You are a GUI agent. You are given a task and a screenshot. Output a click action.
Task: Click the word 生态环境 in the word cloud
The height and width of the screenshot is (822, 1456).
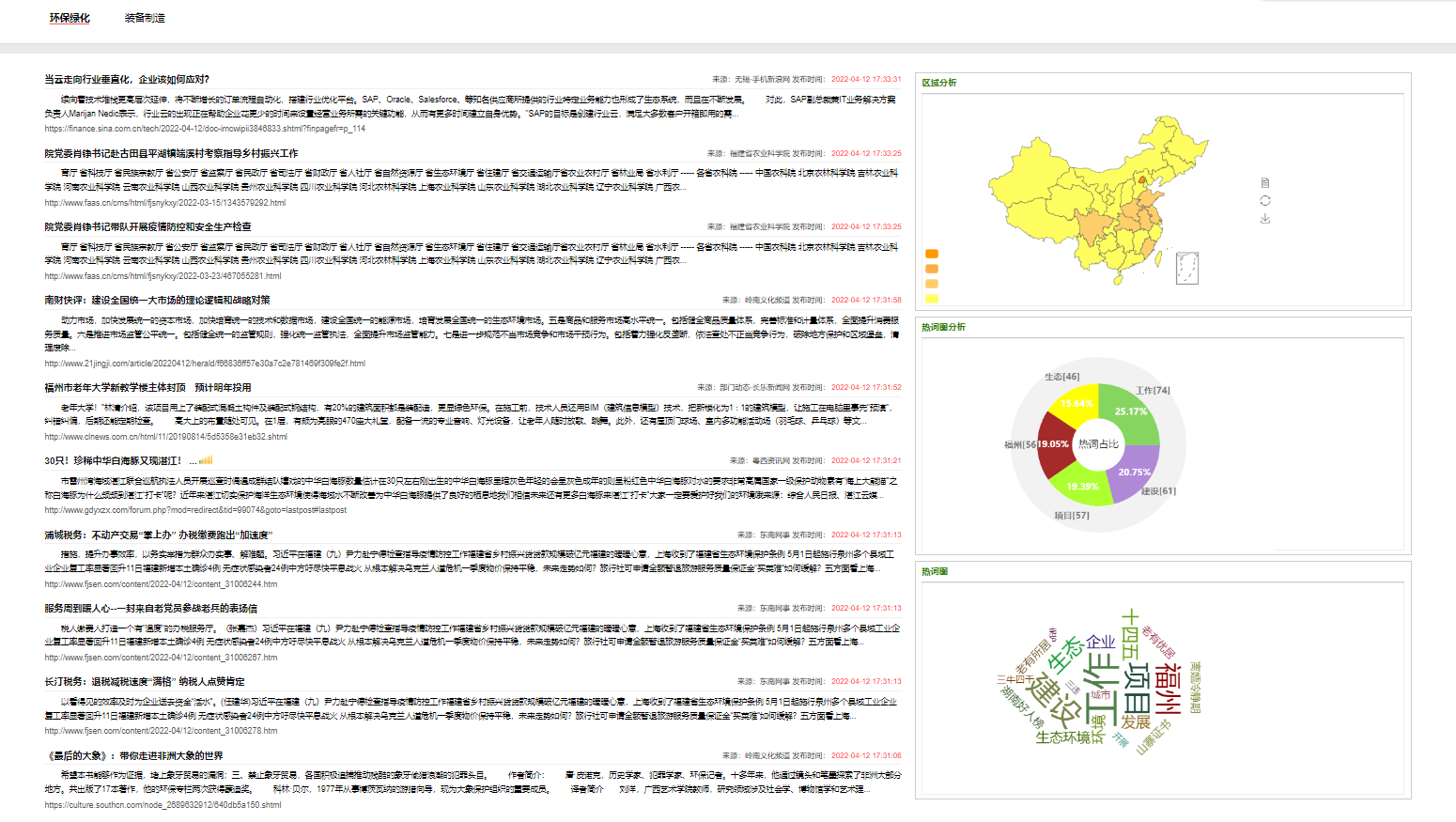(1063, 738)
